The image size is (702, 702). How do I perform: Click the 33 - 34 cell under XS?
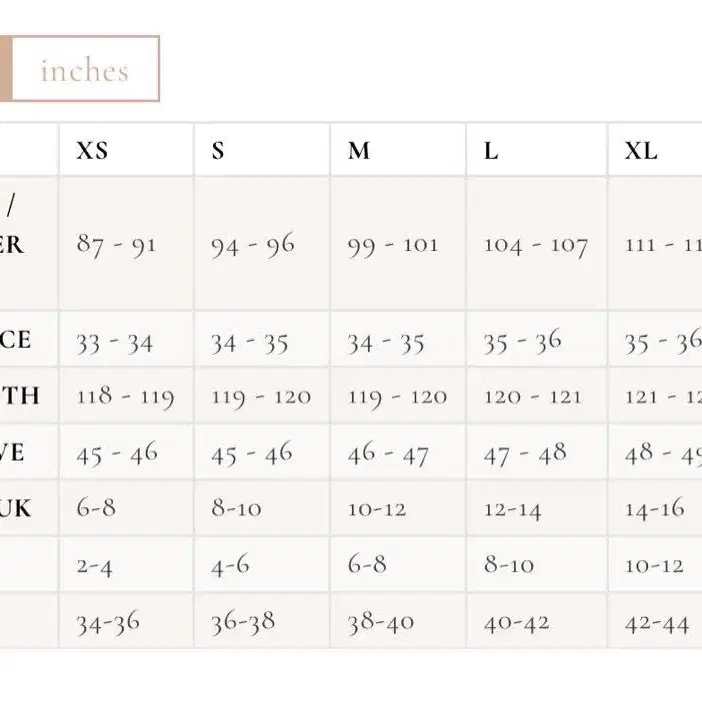tap(127, 339)
